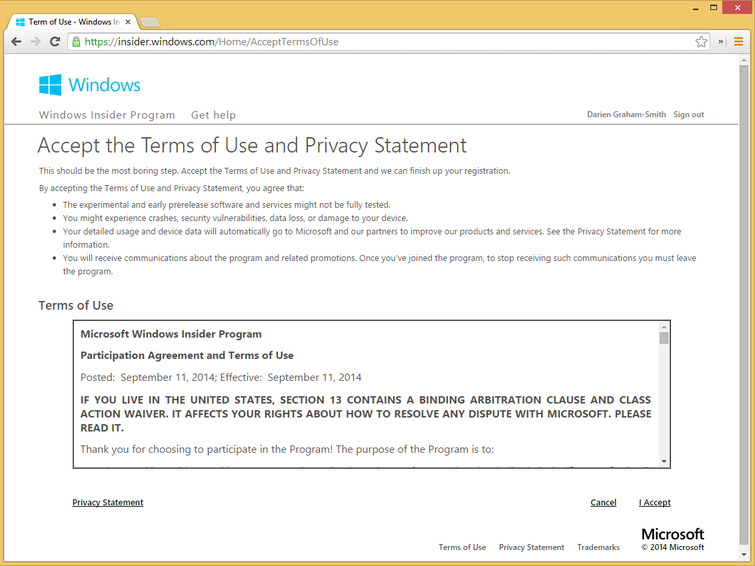The height and width of the screenshot is (566, 755).
Task: Click 'Thank you for choosing to participate' line
Action: tap(287, 449)
